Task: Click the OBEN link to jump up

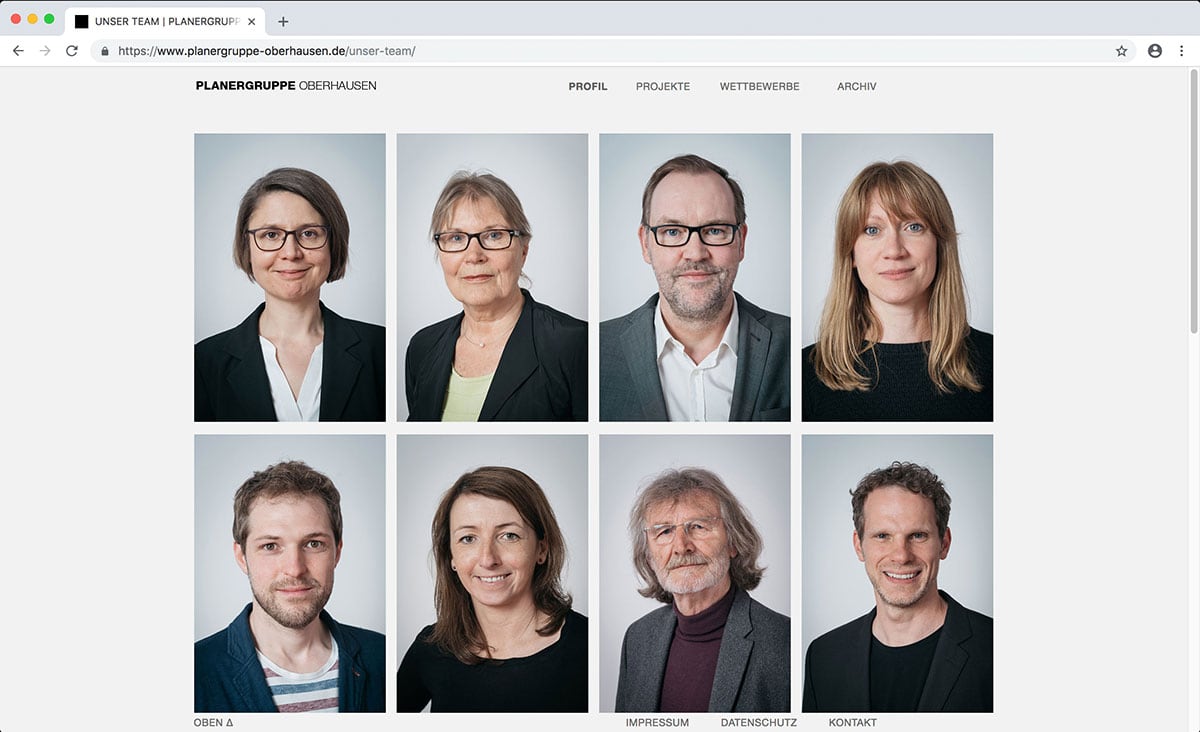Action: 213,723
